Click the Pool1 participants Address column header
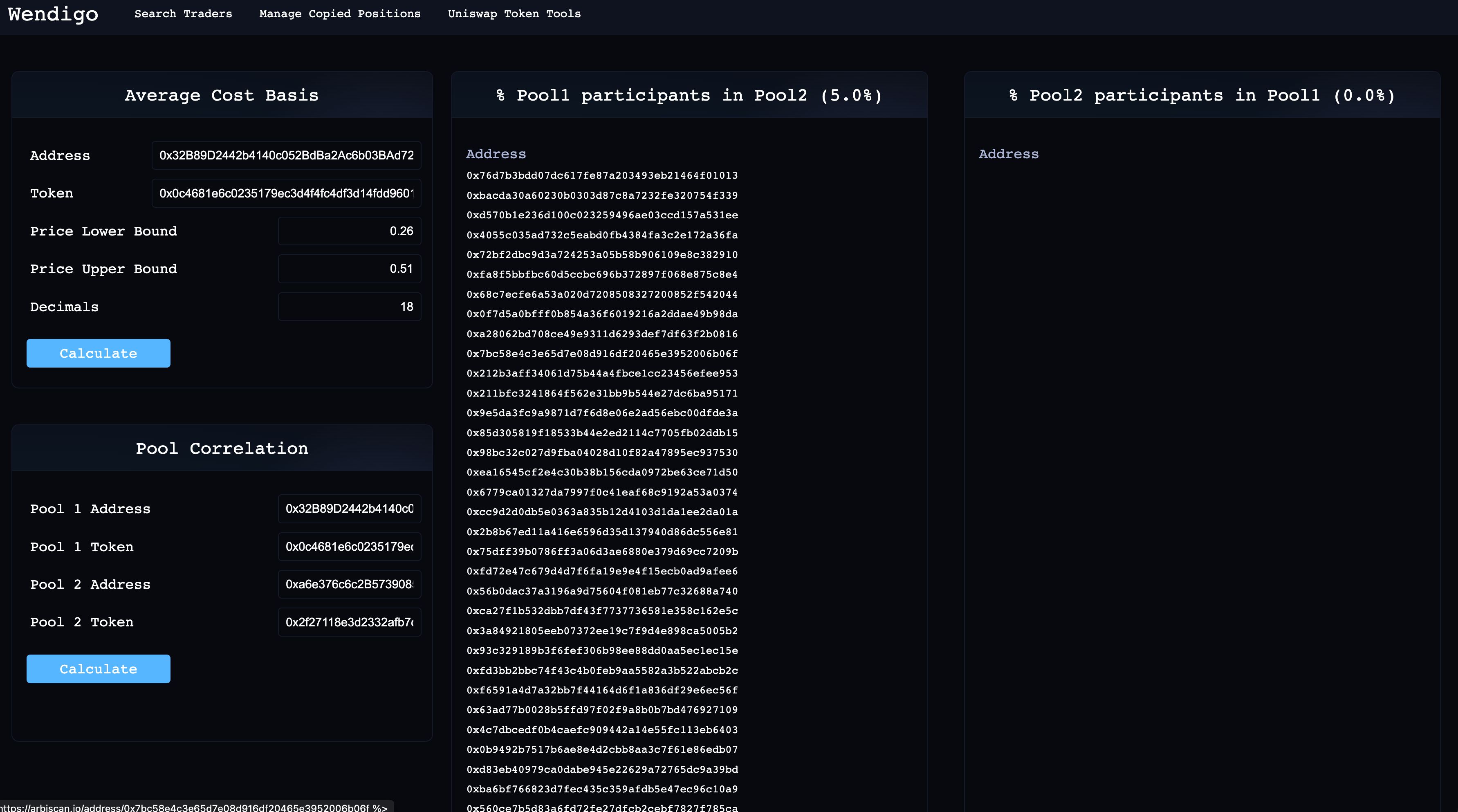The height and width of the screenshot is (812, 1458). (496, 154)
